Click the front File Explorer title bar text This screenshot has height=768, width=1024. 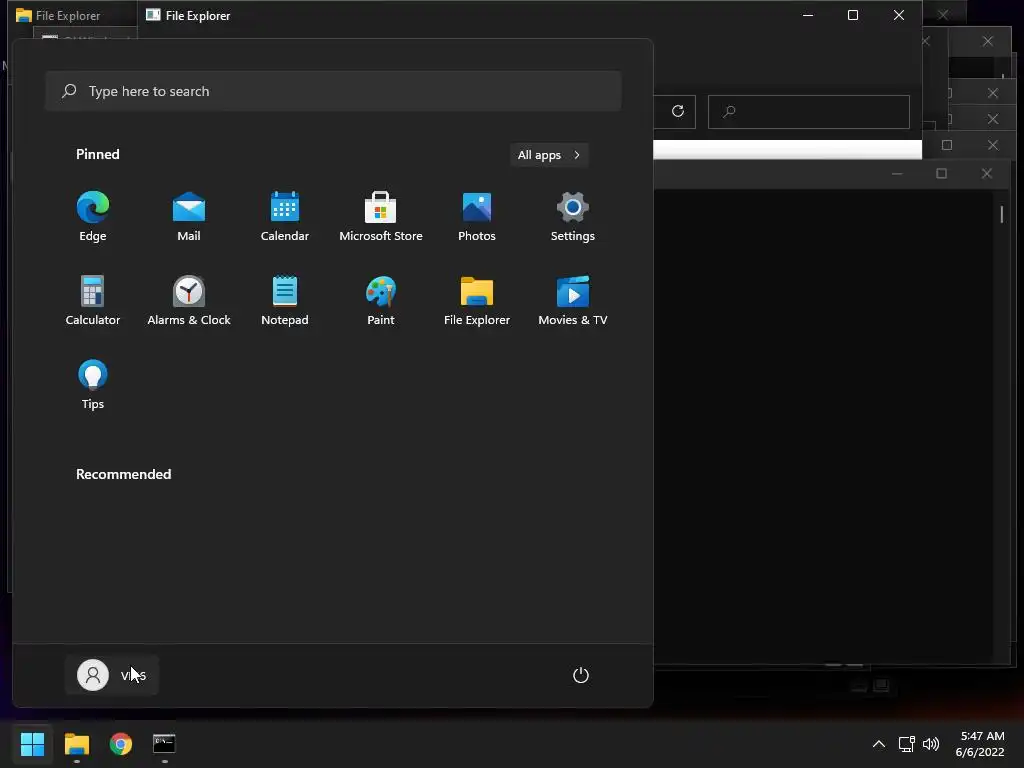198,16
